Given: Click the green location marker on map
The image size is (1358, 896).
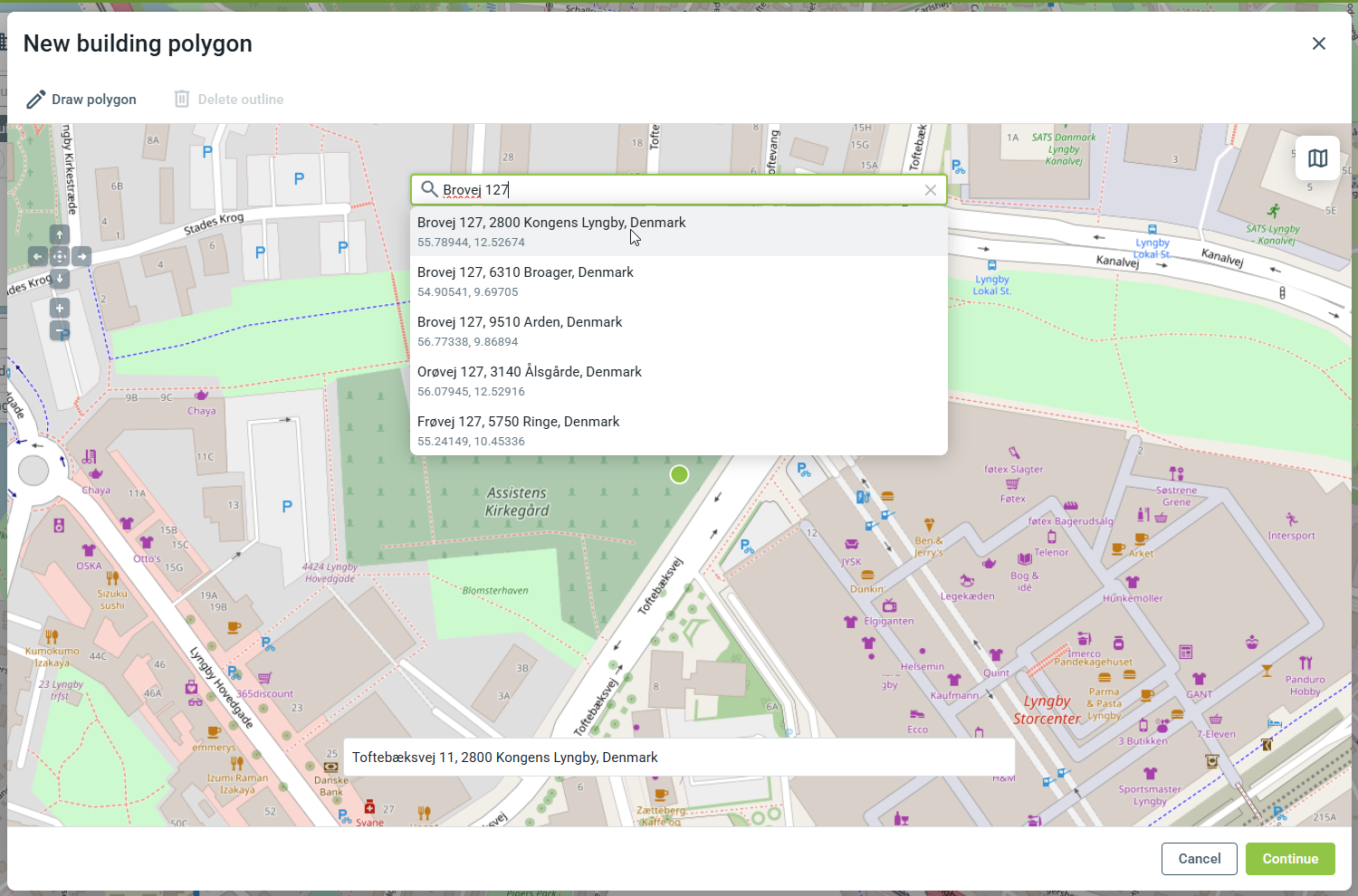Looking at the screenshot, I should (x=679, y=474).
